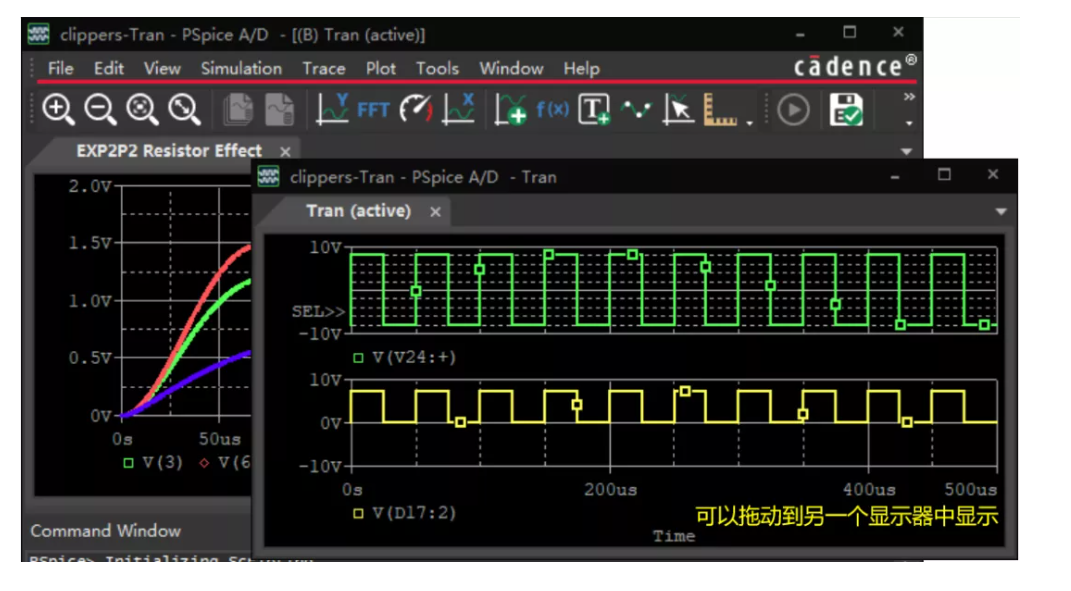1071x591 pixels.
Task: Show more toolbar items via chevron
Action: [x=908, y=97]
